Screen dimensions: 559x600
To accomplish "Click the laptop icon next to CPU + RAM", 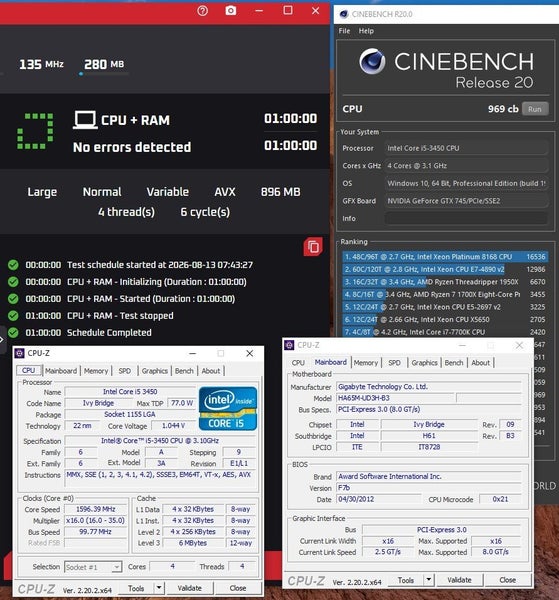I will click(85, 120).
